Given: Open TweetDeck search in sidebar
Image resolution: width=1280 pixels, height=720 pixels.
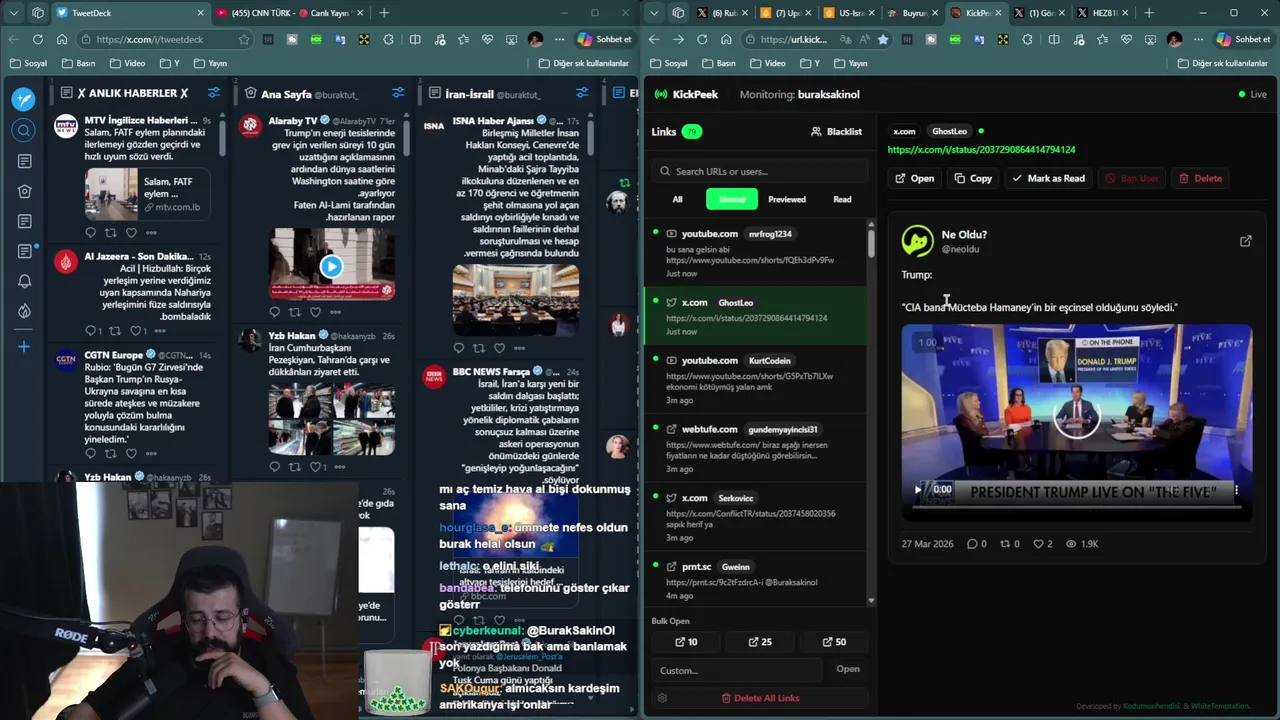Looking at the screenshot, I should coord(24,130).
